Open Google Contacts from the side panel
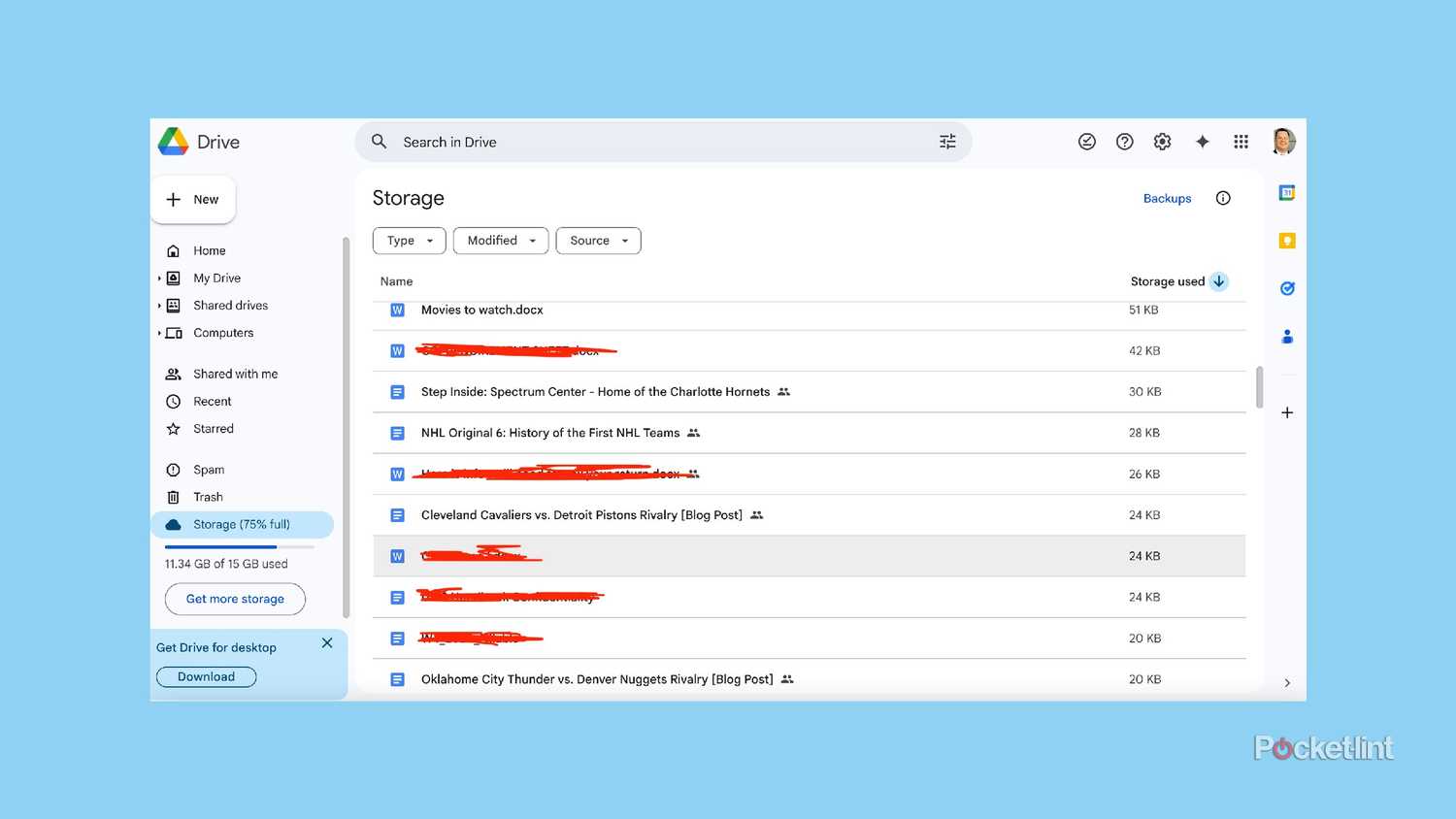This screenshot has width=1456, height=819. click(1286, 337)
